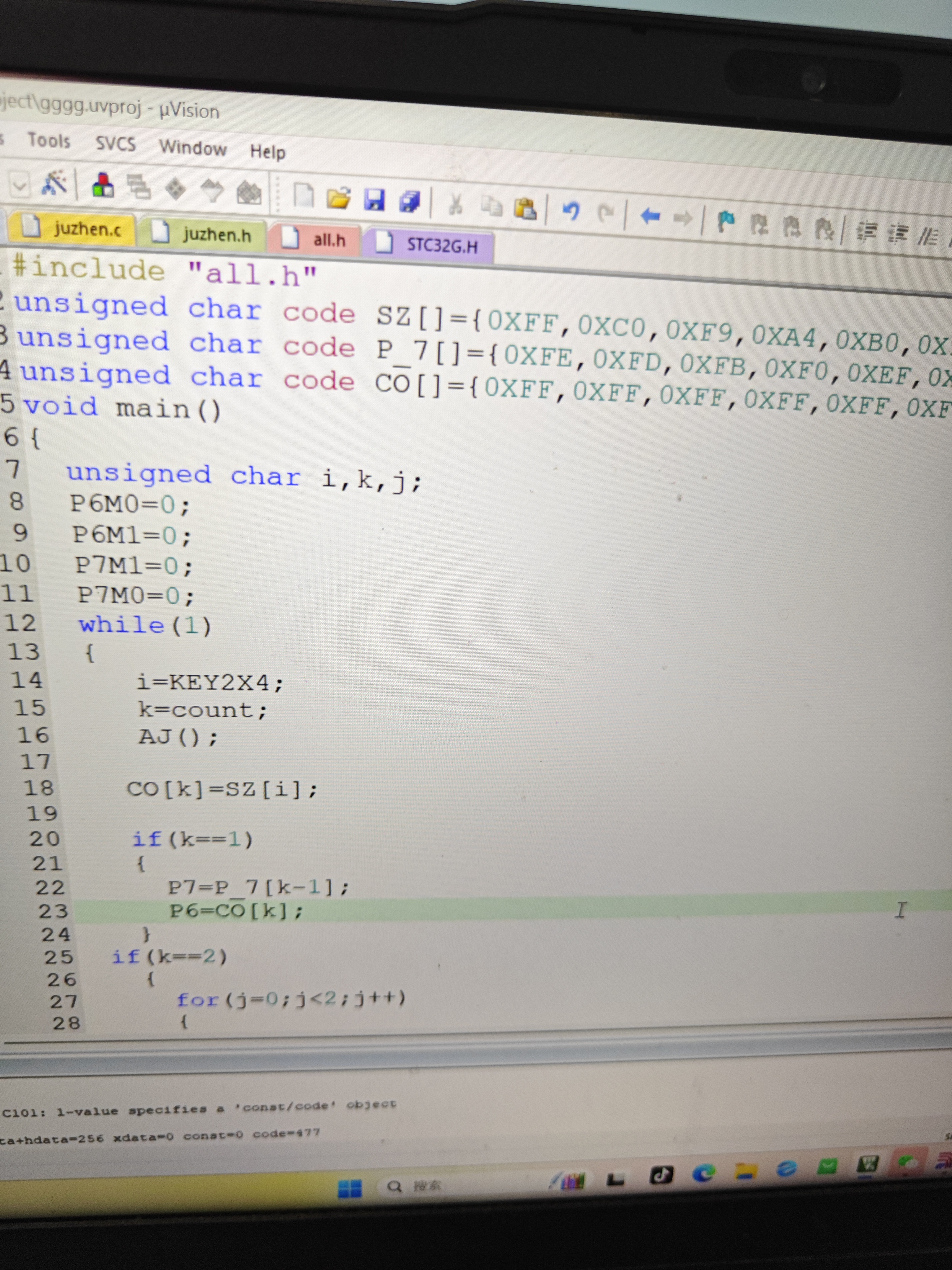Expand the target selection dropdown arrow
This screenshot has width=952, height=1270.
(x=20, y=185)
